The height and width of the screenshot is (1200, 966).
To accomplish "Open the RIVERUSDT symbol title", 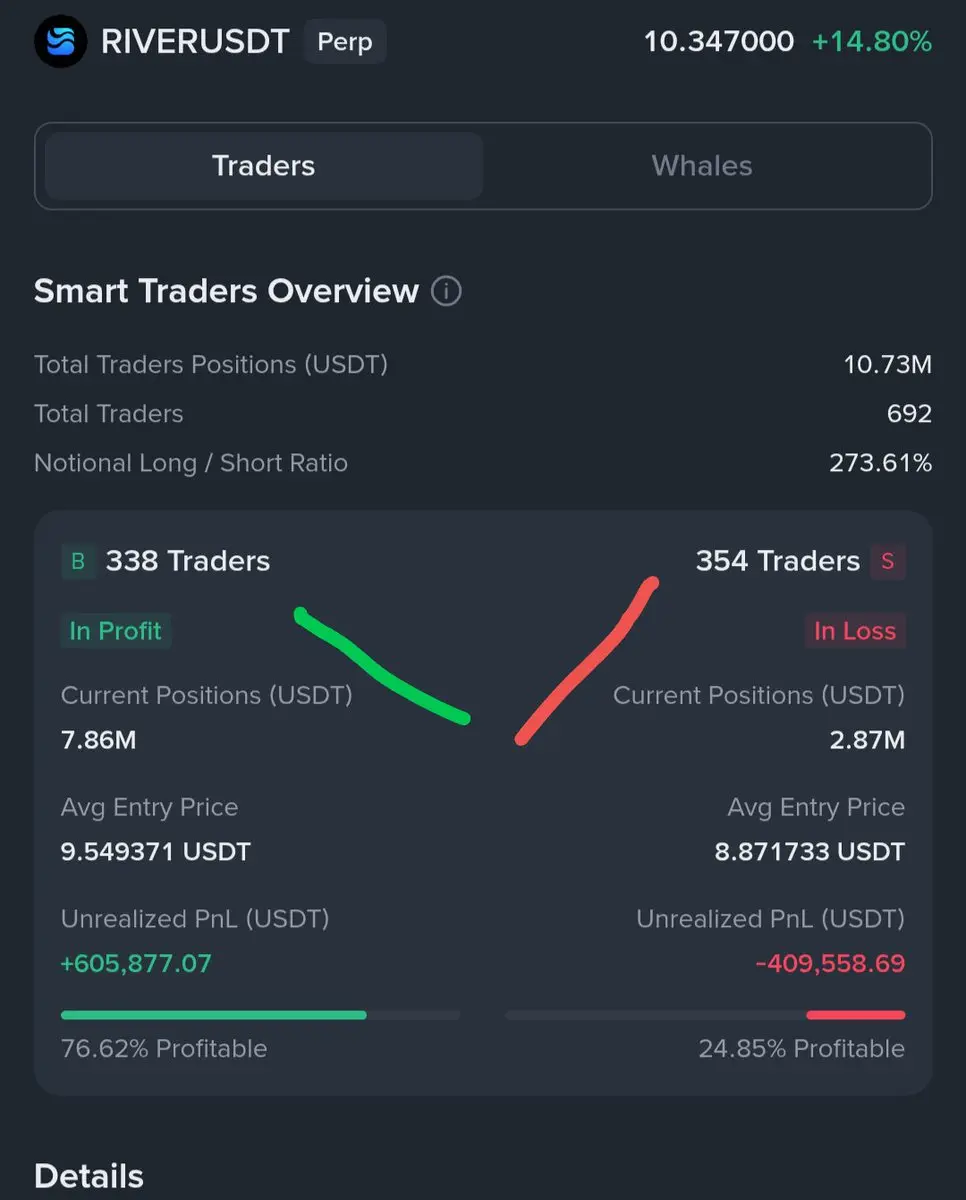I will click(x=195, y=42).
